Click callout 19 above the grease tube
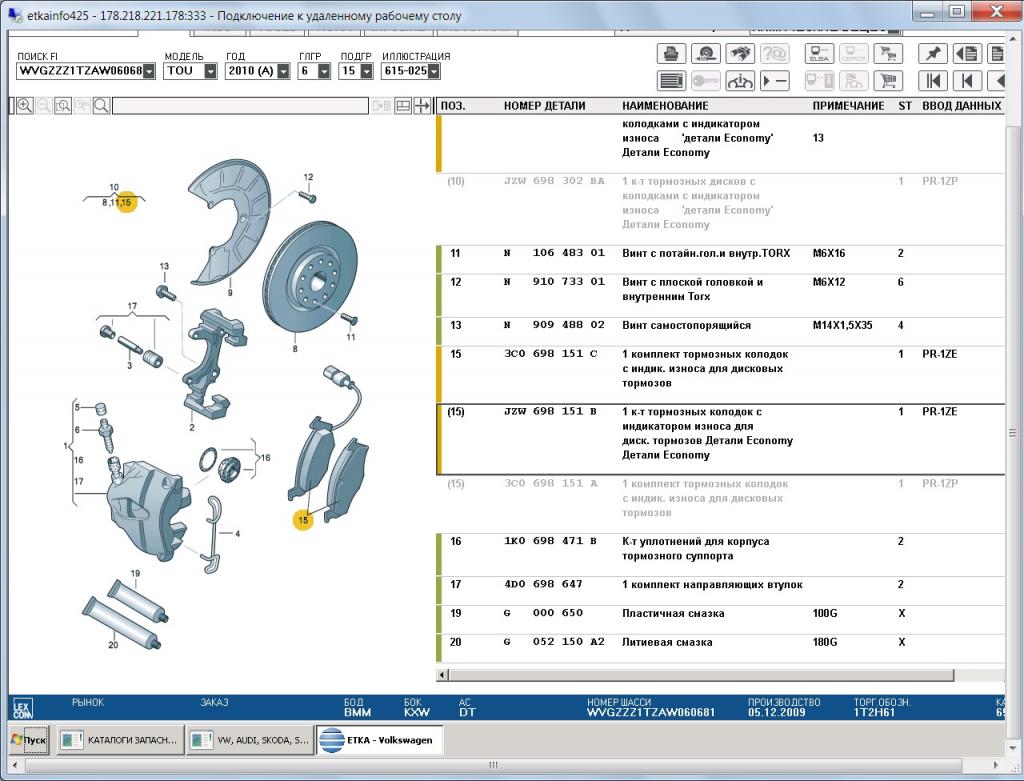 (x=135, y=573)
